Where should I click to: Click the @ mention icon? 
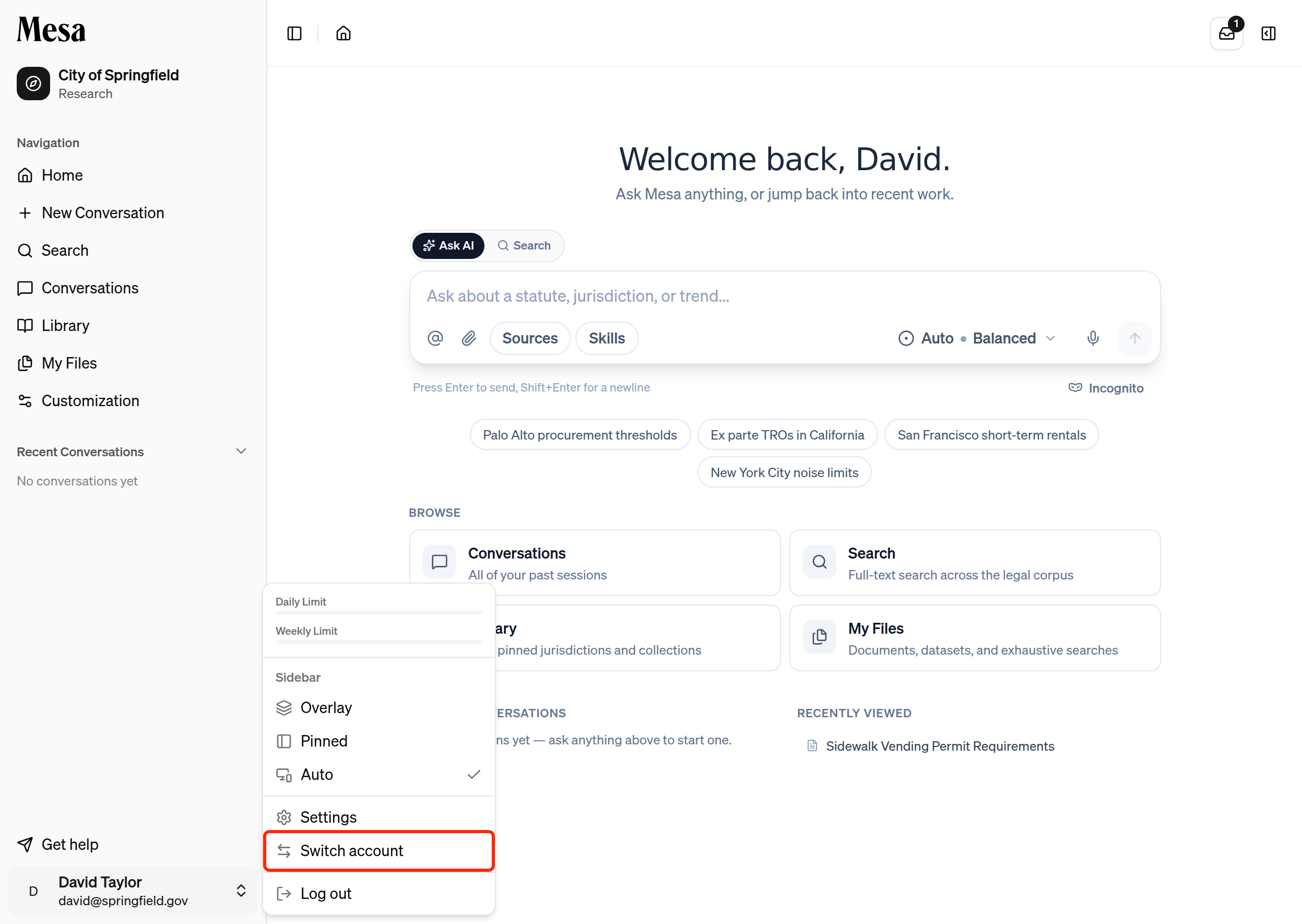tap(435, 338)
